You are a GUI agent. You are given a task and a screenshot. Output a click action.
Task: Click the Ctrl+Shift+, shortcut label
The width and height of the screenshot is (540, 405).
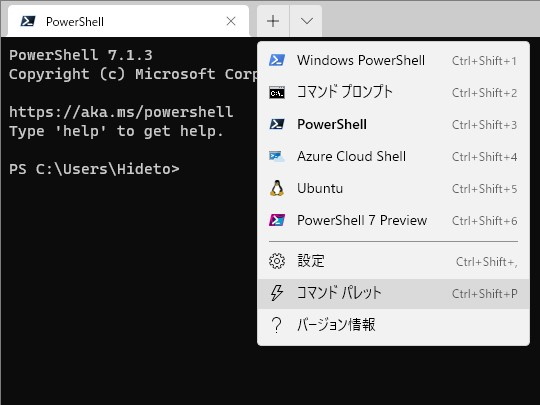[x=486, y=262]
